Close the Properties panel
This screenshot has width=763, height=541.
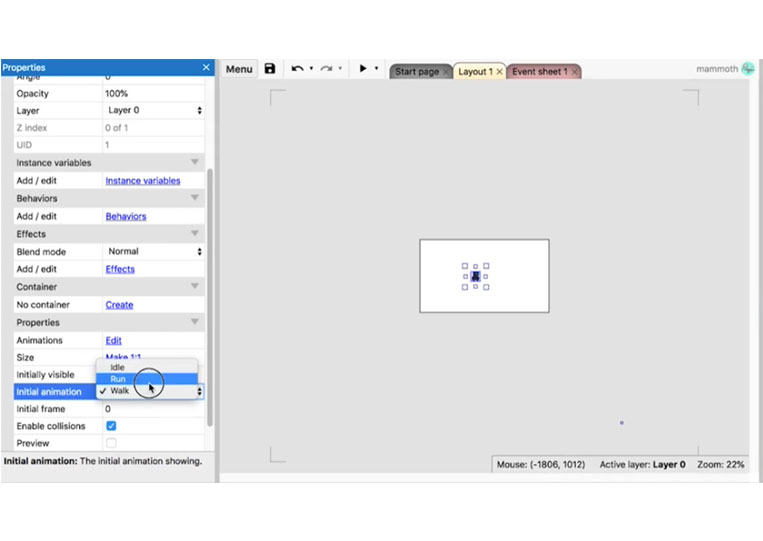pos(206,67)
